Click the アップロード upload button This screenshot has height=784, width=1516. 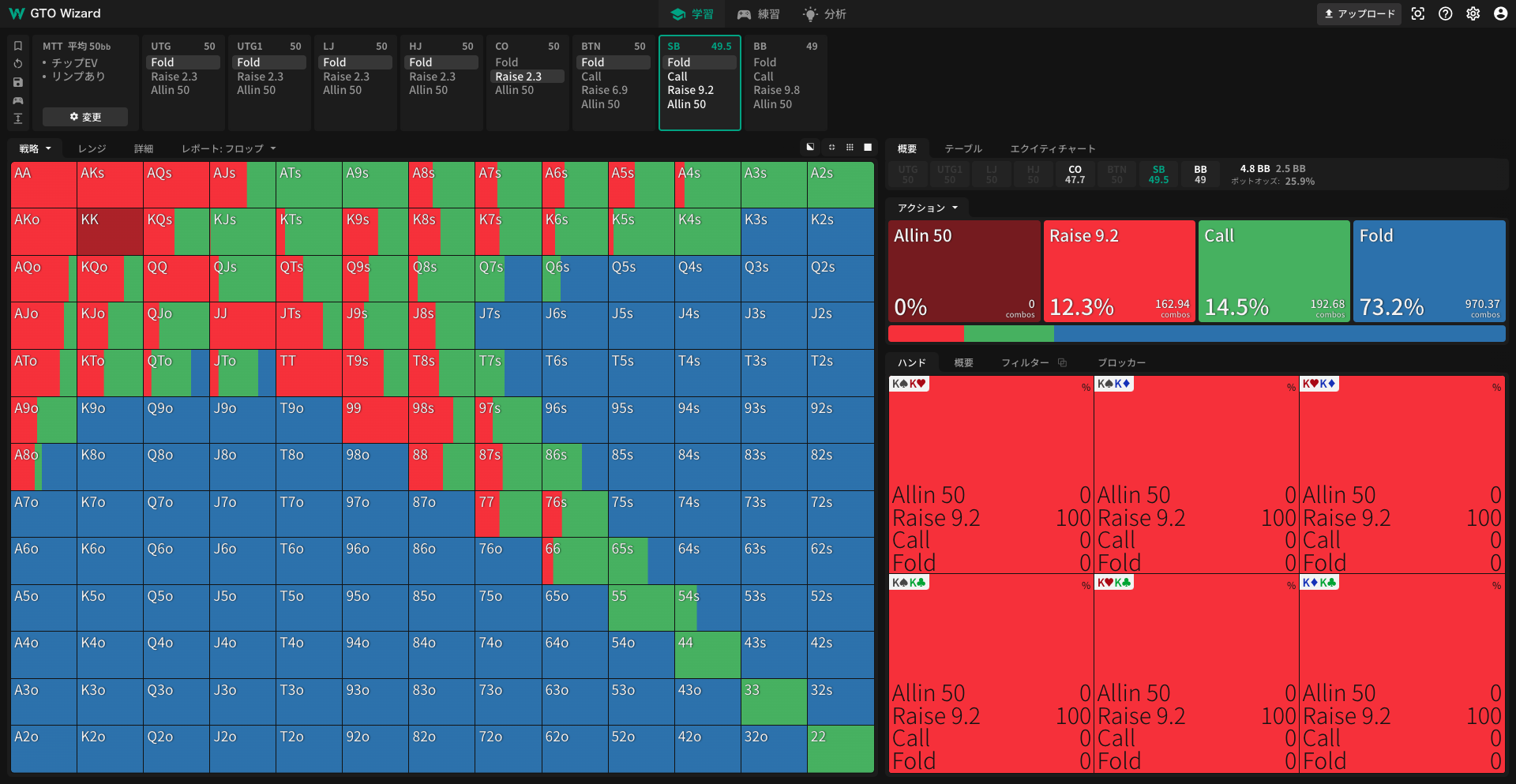(x=1359, y=13)
